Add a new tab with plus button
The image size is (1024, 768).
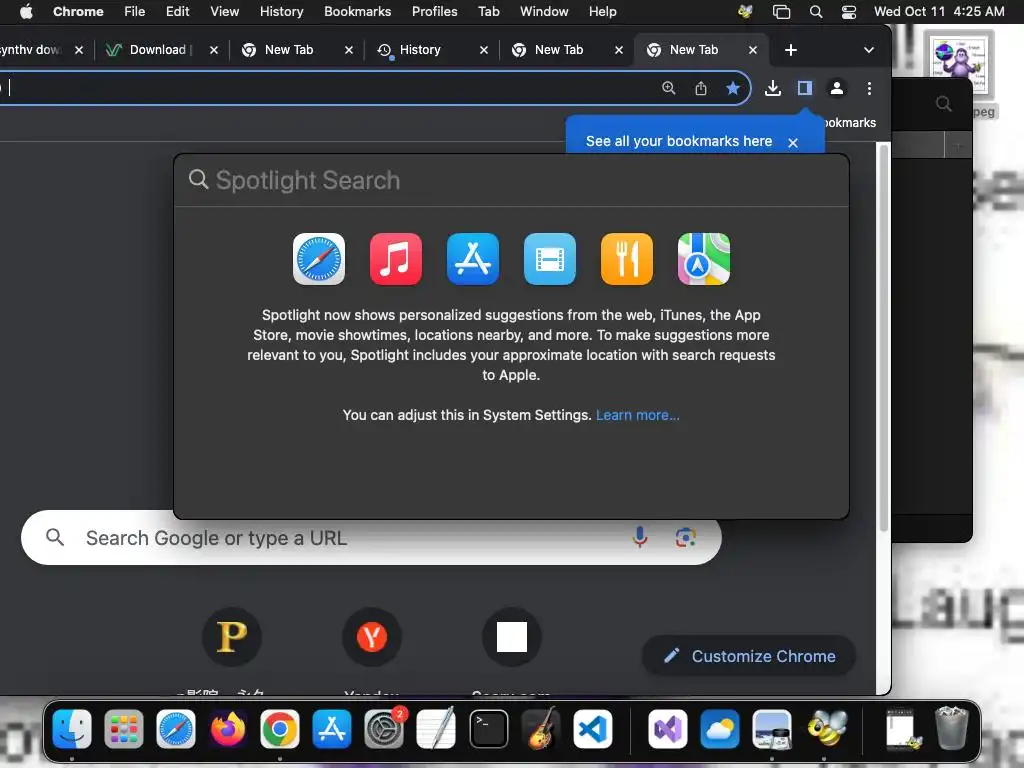tap(790, 50)
